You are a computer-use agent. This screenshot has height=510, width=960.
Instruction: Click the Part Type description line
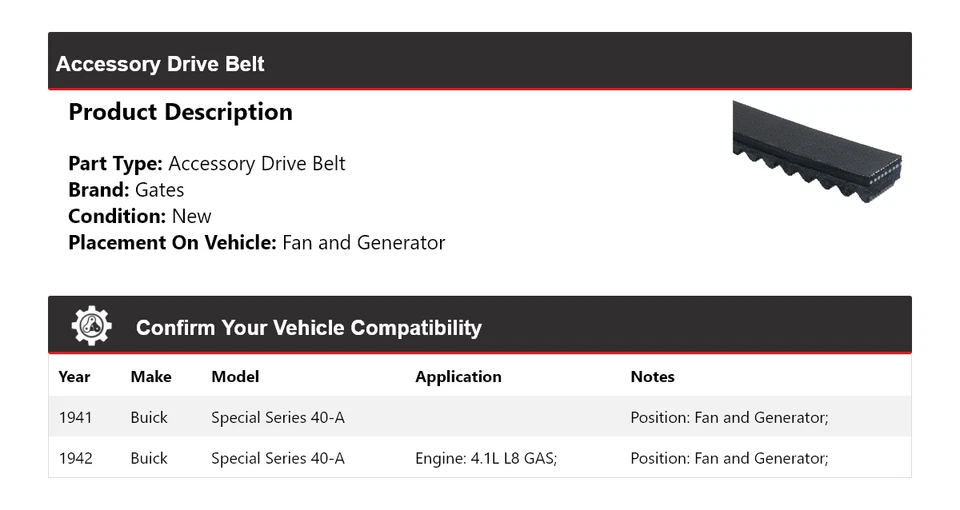coord(206,164)
